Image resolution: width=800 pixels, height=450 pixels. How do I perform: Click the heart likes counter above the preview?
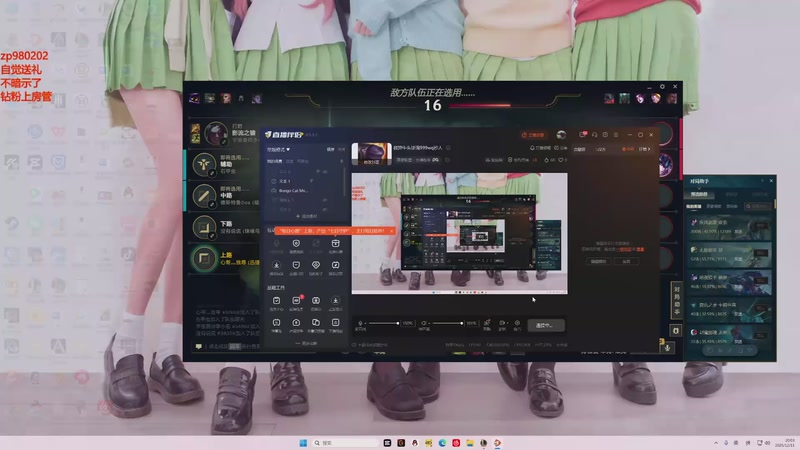562,160
